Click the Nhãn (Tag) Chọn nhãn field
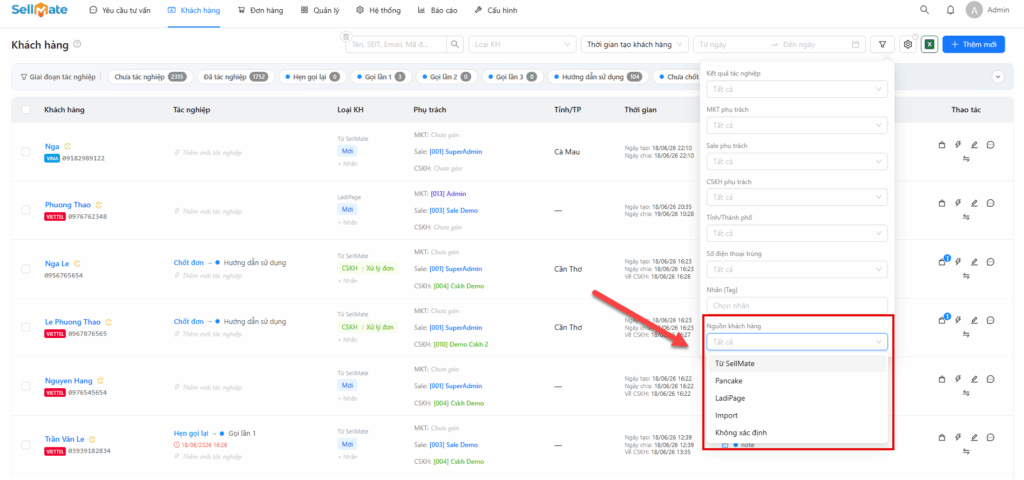The image size is (1024, 480). (797, 305)
